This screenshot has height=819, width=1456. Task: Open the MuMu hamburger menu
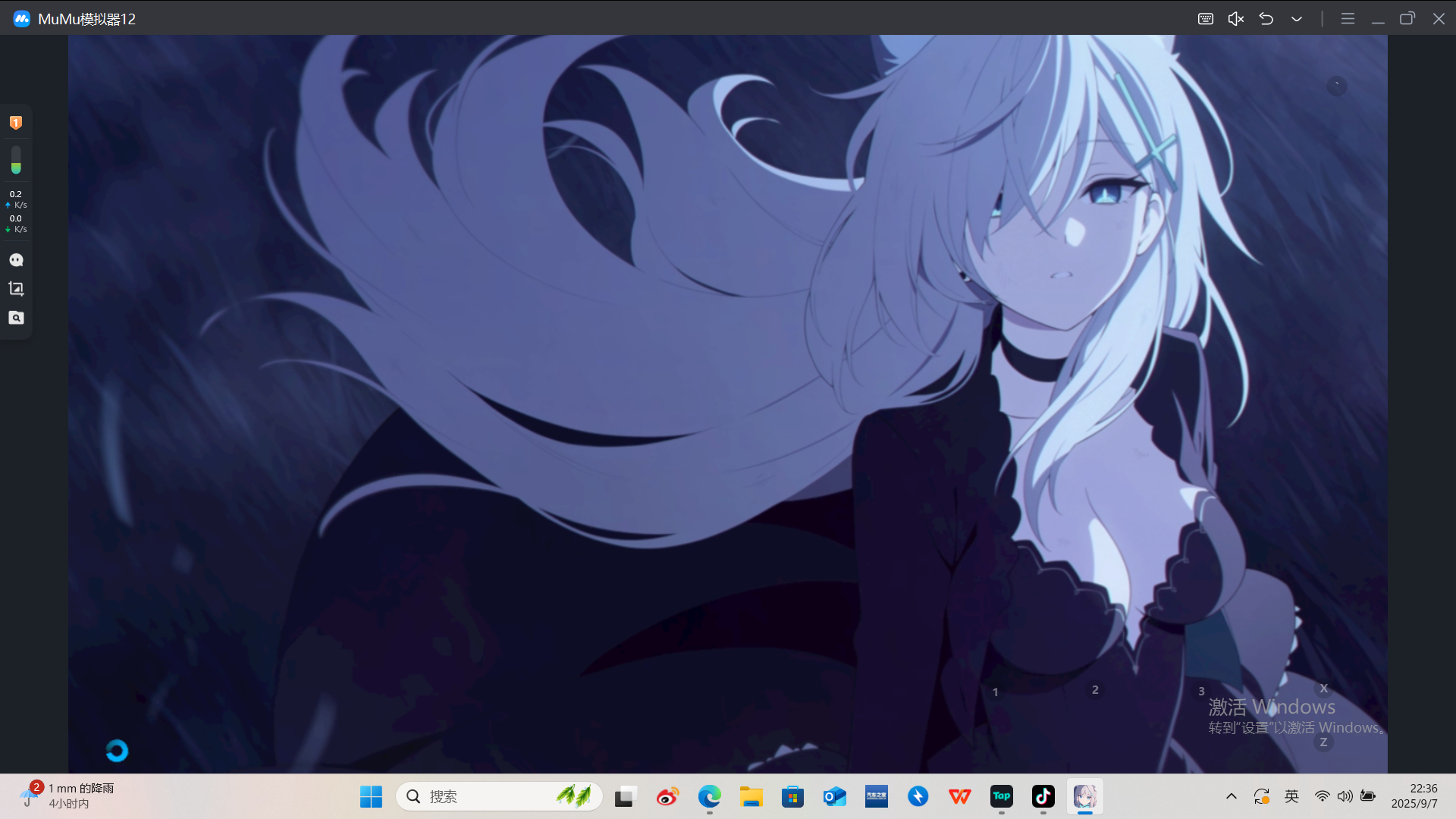(x=1348, y=19)
